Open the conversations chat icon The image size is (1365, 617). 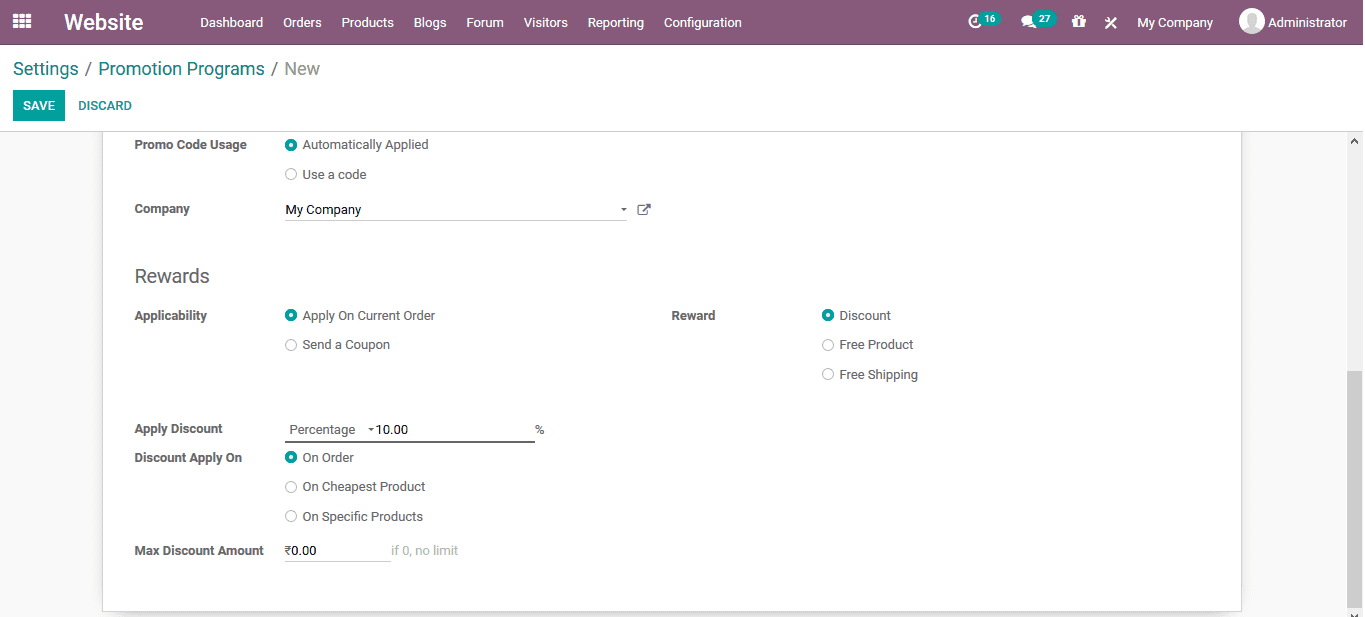pos(1030,21)
